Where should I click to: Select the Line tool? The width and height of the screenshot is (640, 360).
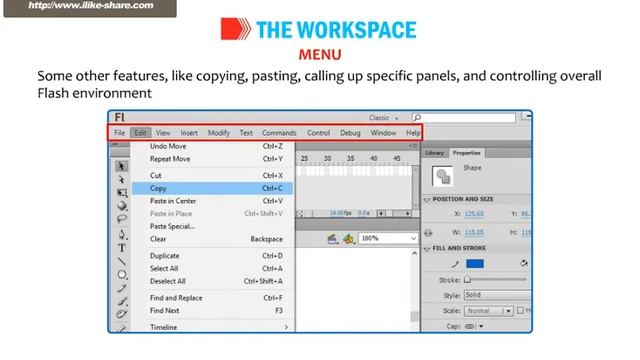point(122,261)
